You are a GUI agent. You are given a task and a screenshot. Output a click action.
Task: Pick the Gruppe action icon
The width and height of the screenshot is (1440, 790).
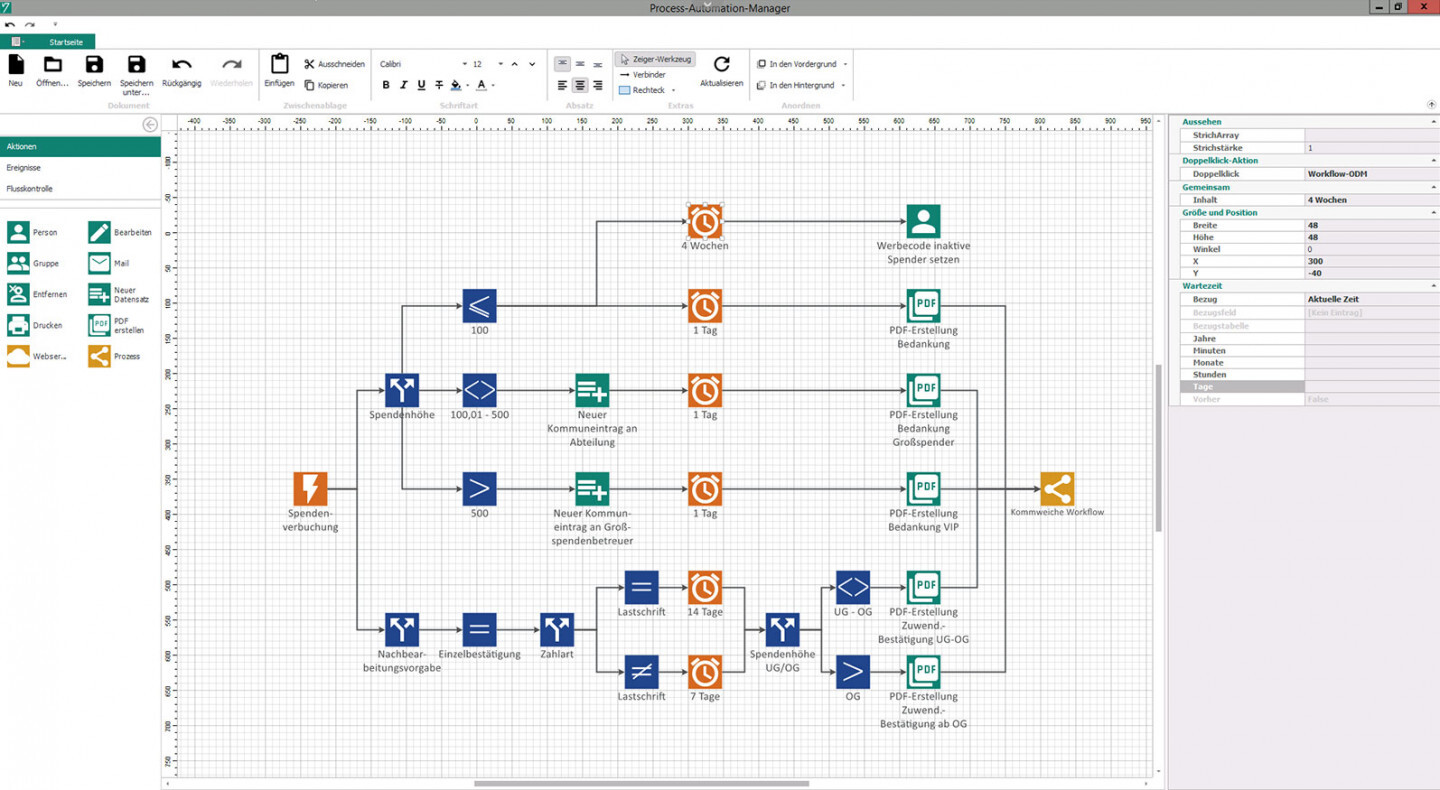point(18,264)
